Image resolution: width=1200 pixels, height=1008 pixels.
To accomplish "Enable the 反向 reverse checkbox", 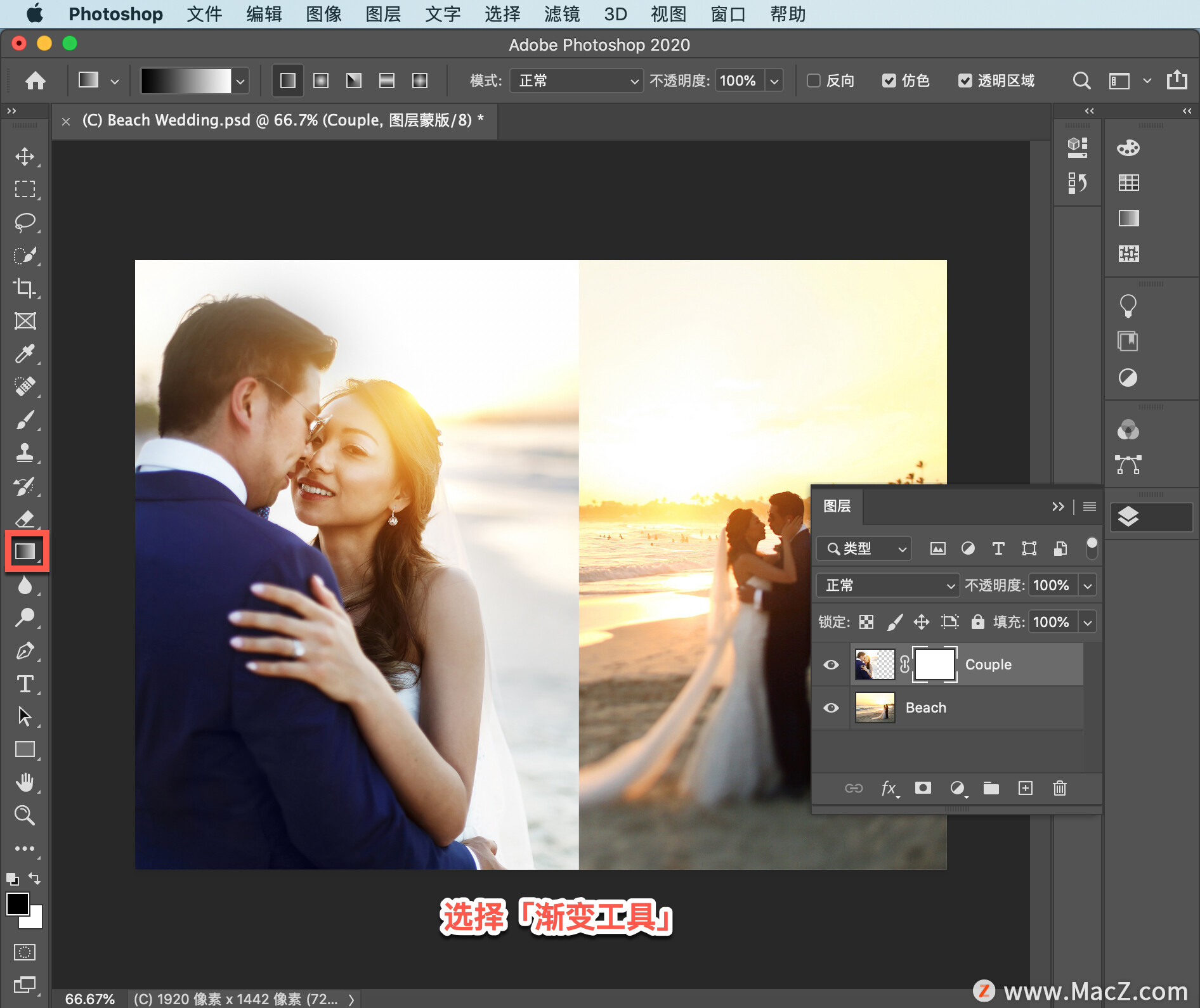I will coord(814,81).
